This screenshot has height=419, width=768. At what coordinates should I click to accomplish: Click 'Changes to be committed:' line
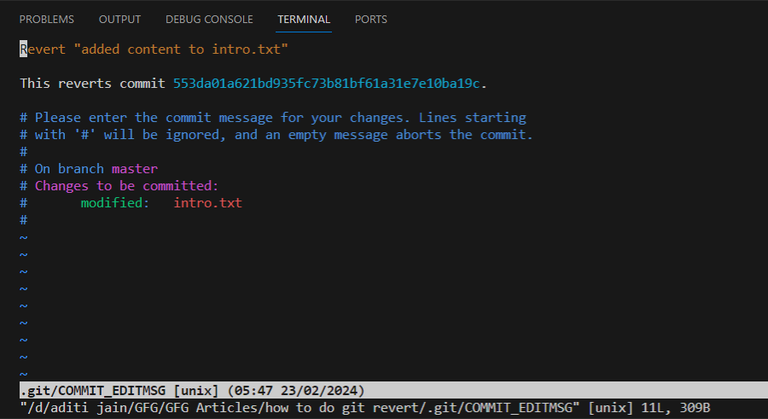click(119, 186)
